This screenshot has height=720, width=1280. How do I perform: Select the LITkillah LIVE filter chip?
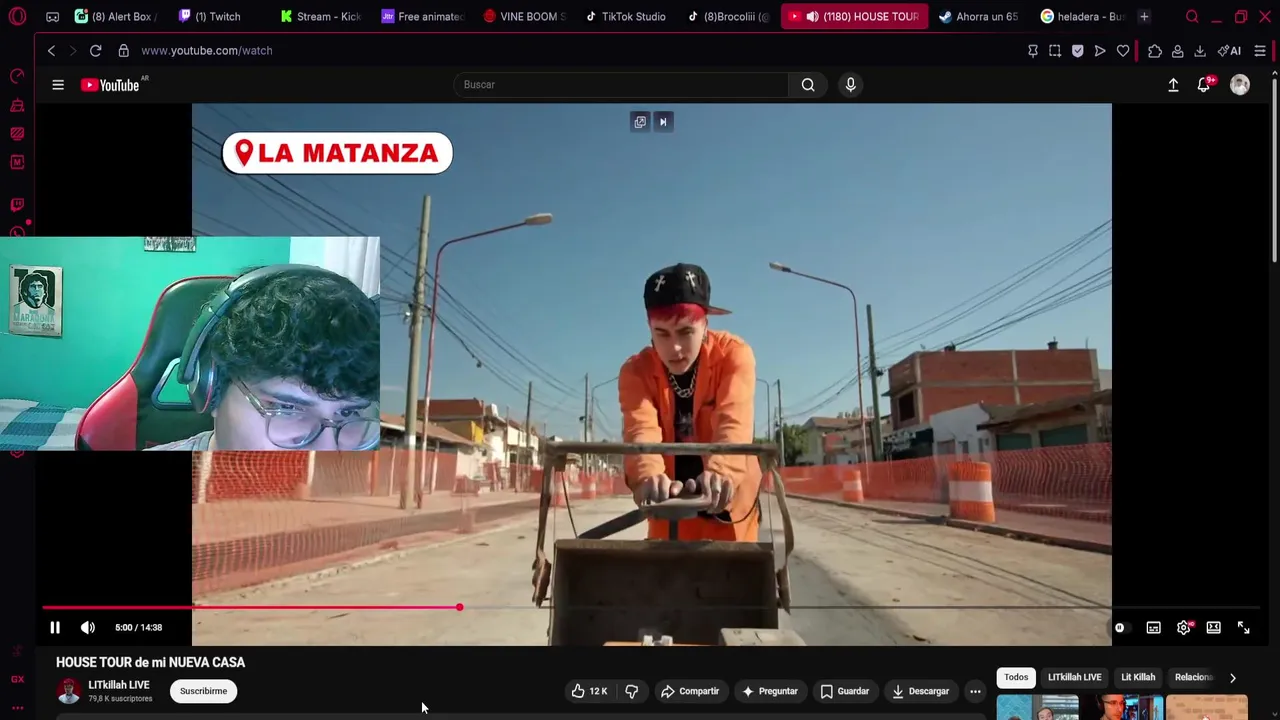1074,677
